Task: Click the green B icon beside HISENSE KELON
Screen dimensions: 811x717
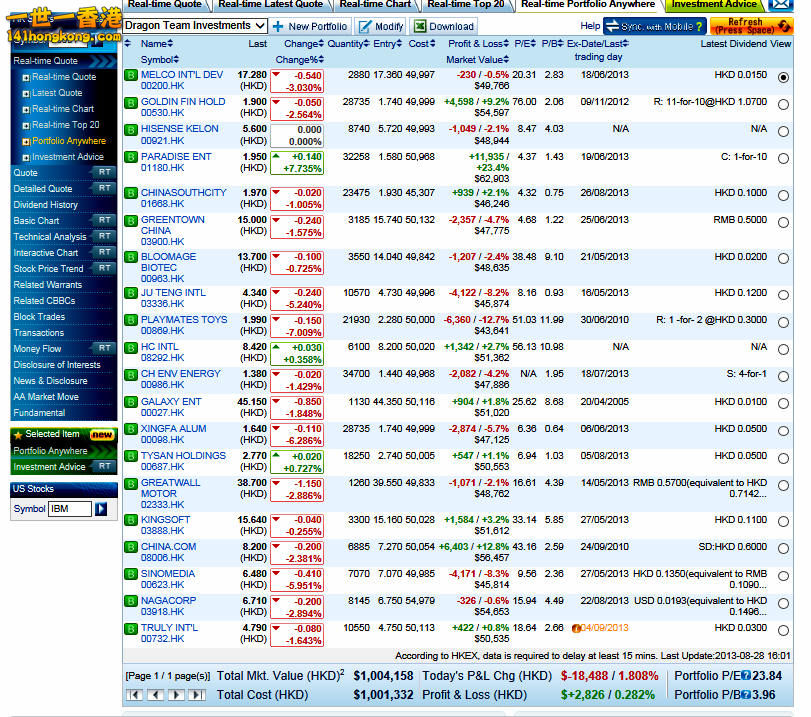Action: (131, 129)
